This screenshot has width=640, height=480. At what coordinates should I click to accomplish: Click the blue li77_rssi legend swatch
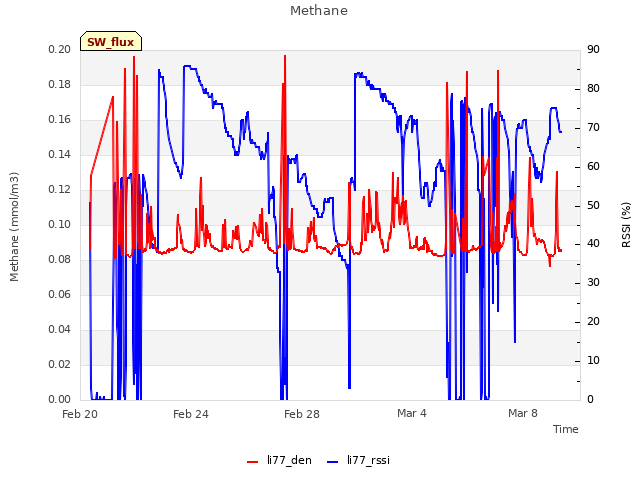(333, 462)
